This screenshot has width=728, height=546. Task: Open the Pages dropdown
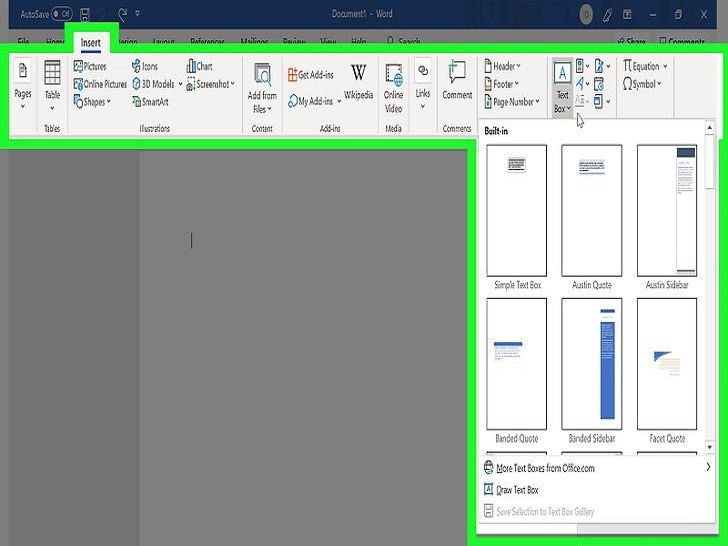[x=23, y=85]
